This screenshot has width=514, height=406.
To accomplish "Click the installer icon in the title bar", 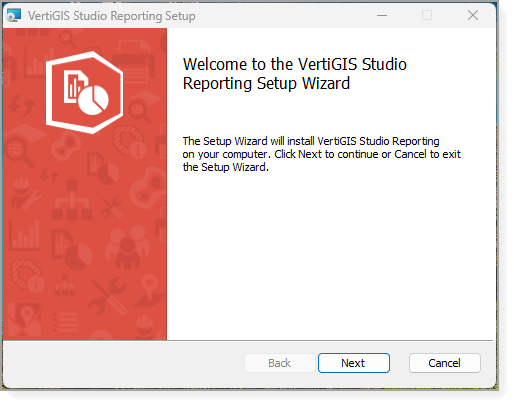I will point(14,15).
